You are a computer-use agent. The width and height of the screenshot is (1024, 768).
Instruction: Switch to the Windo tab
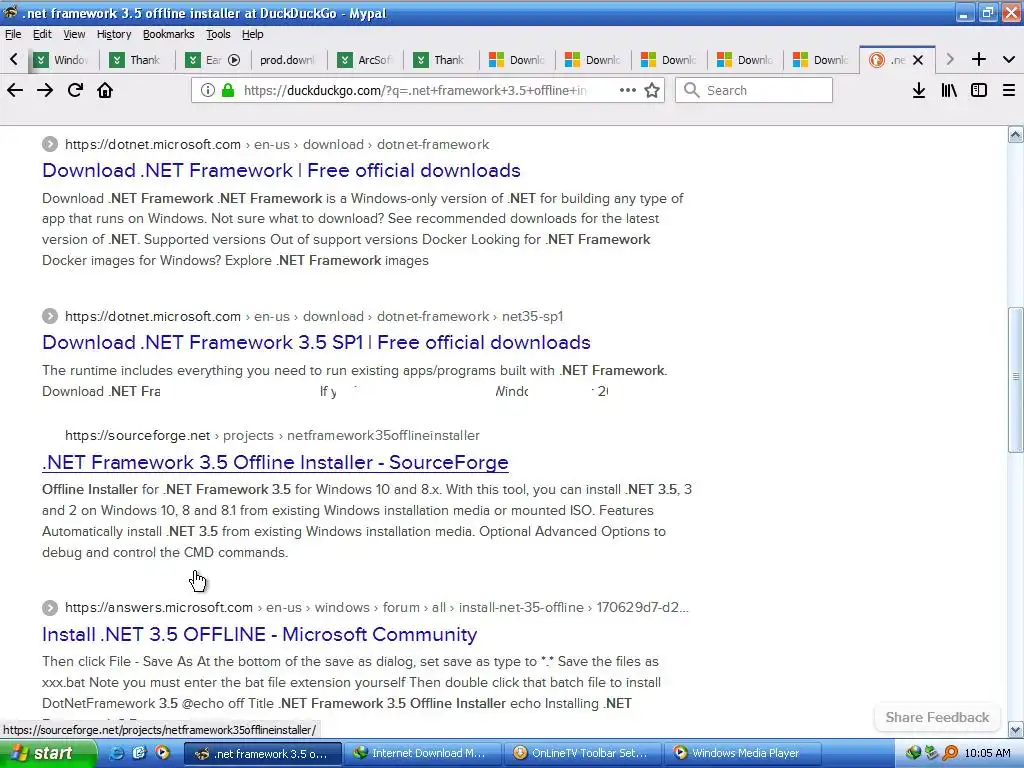coord(62,60)
